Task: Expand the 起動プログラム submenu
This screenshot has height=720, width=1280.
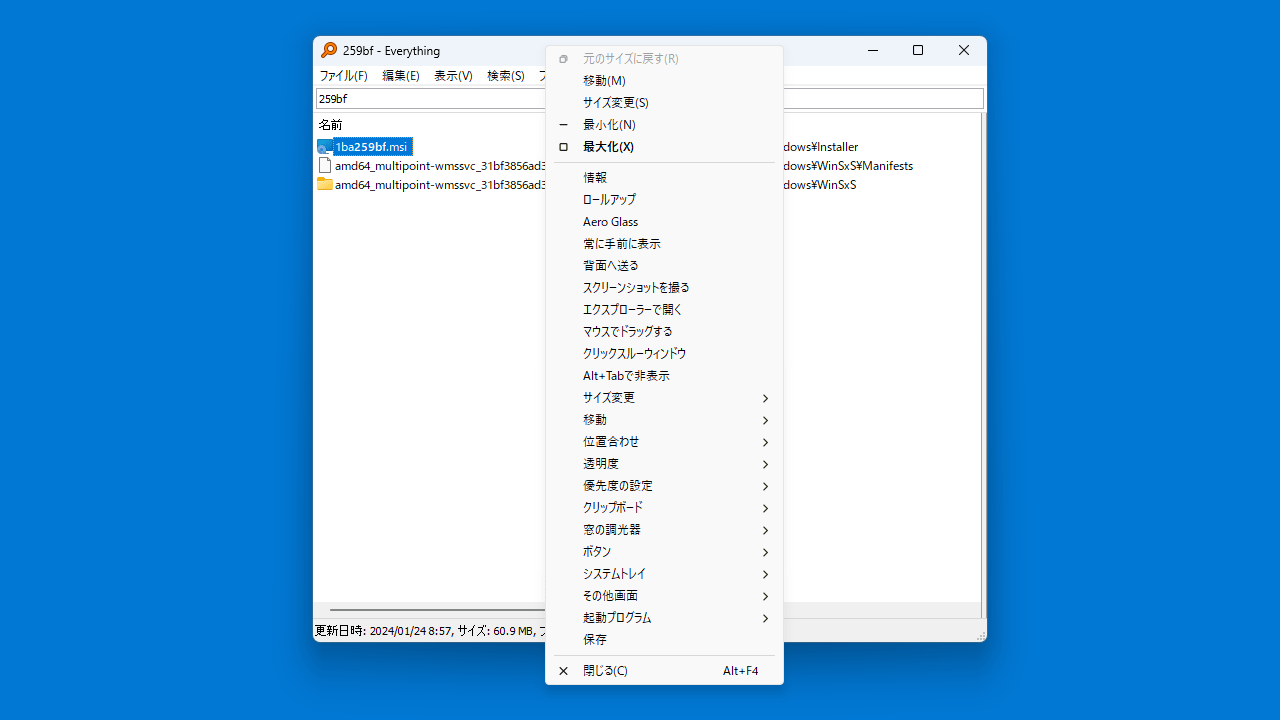Action: [664, 618]
